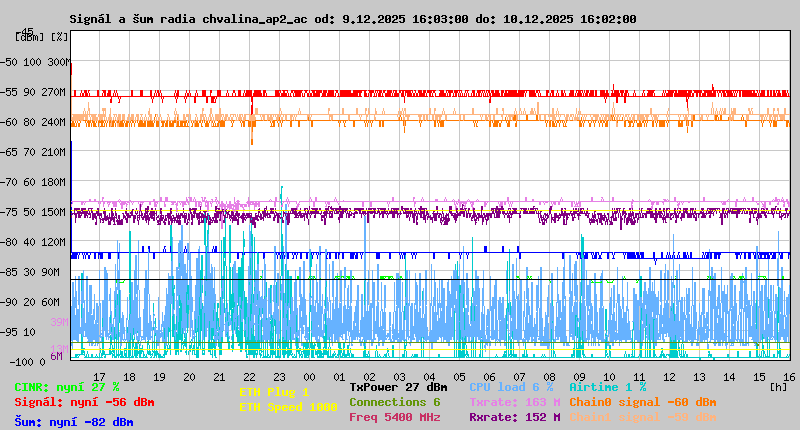Screen dimensions: 800x430
Task: Select the Airtime 1 % legend entry
Action: pyautogui.click(x=607, y=386)
